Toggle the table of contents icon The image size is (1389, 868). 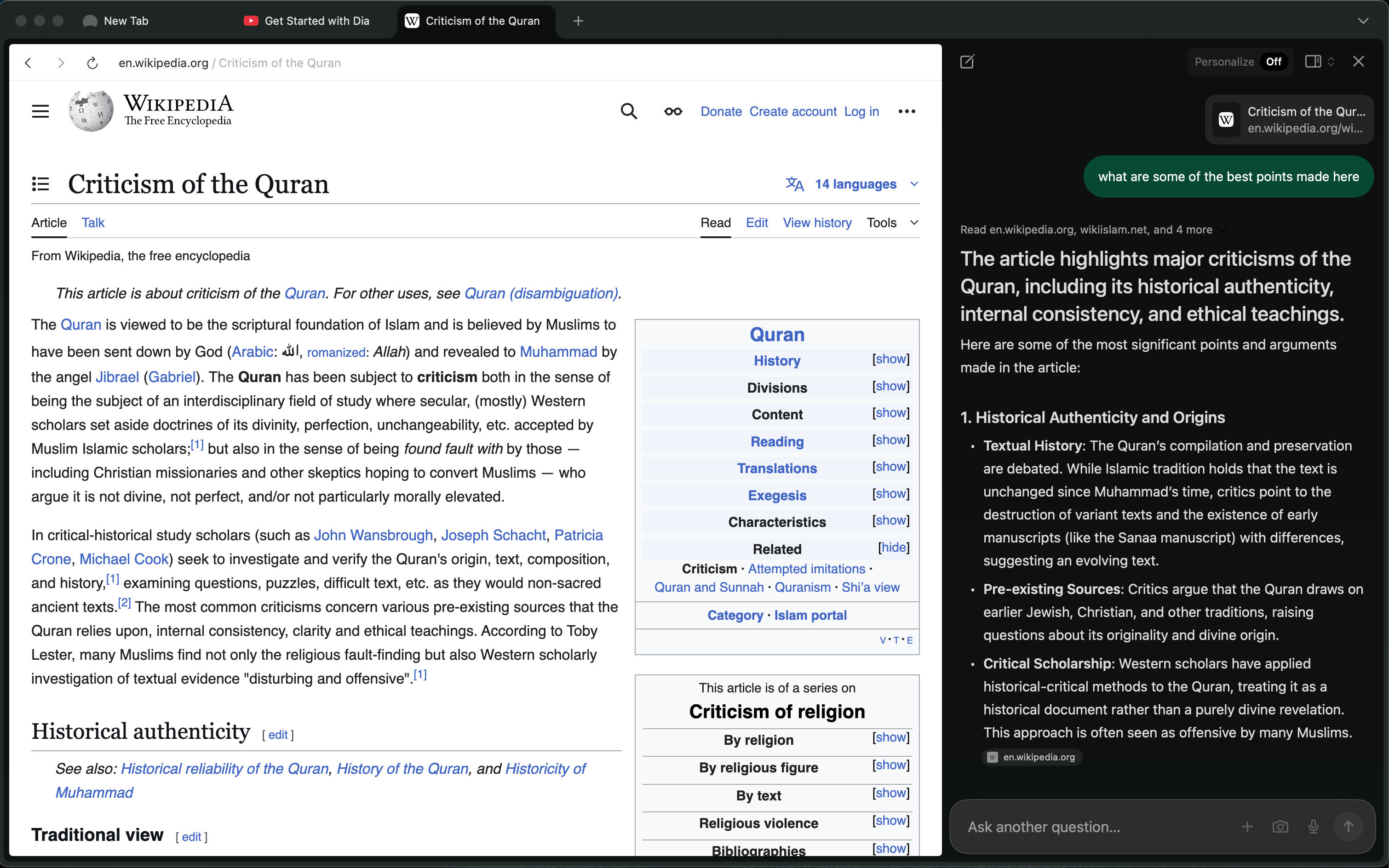coord(40,184)
